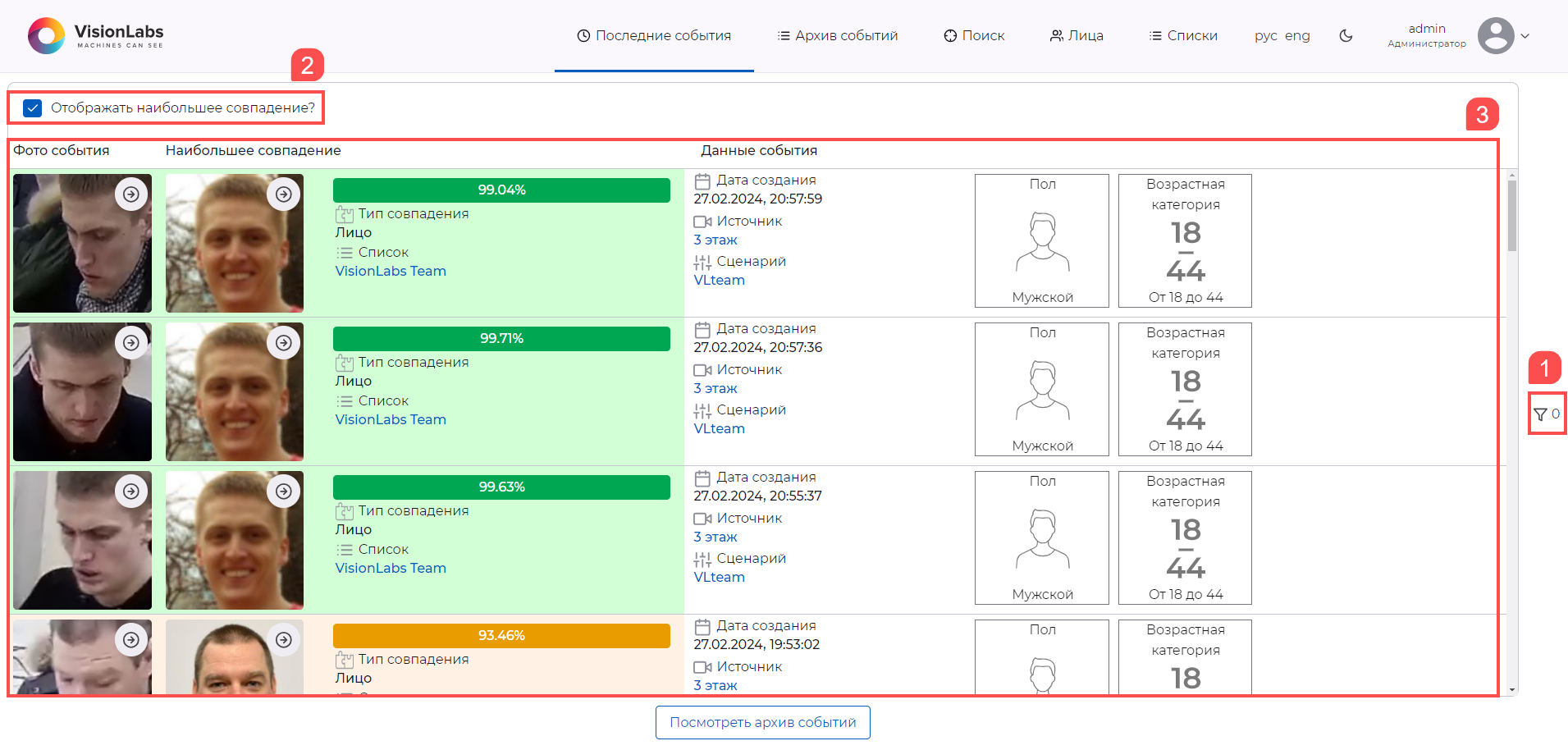The height and width of the screenshot is (750, 1568).
Task: Open 'VisionLabs Team' link in 99.71% row
Action: pyautogui.click(x=391, y=420)
